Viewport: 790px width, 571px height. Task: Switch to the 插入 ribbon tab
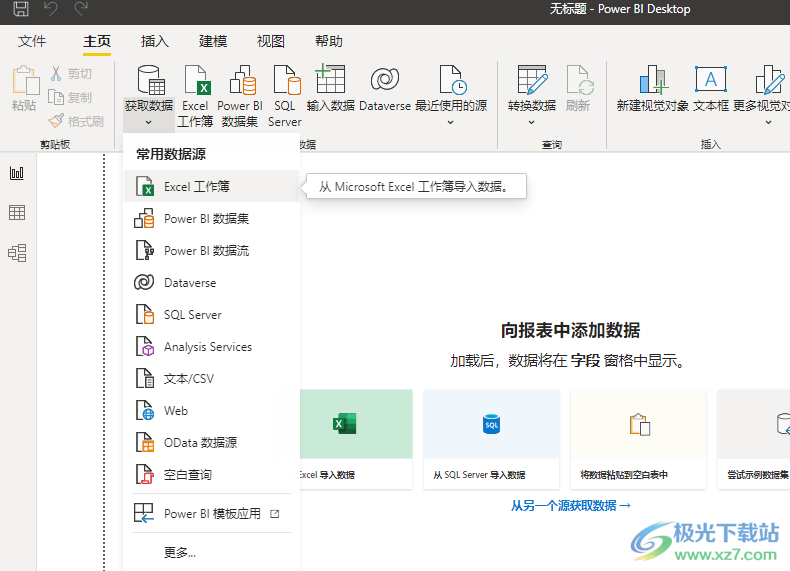tap(155, 41)
